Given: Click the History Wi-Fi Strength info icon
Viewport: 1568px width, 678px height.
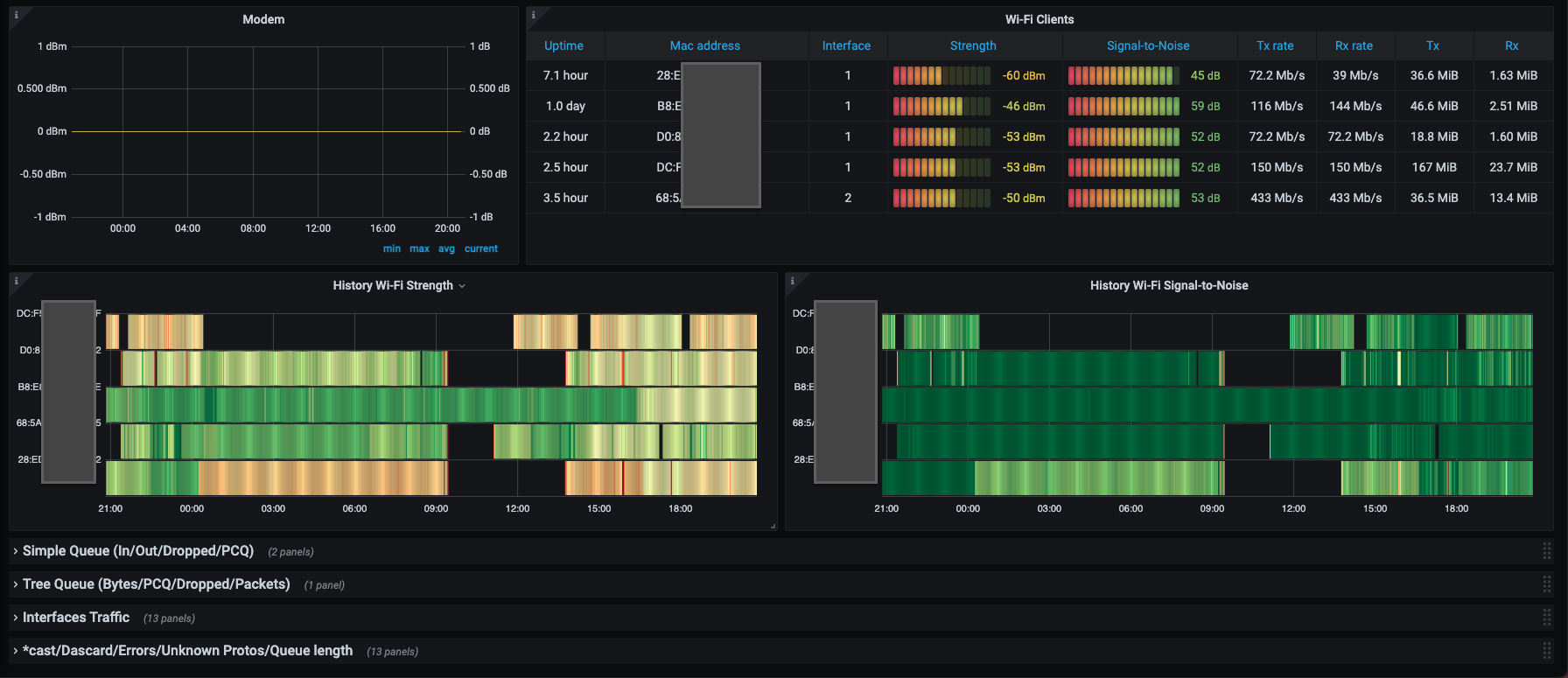Looking at the screenshot, I should (16, 281).
